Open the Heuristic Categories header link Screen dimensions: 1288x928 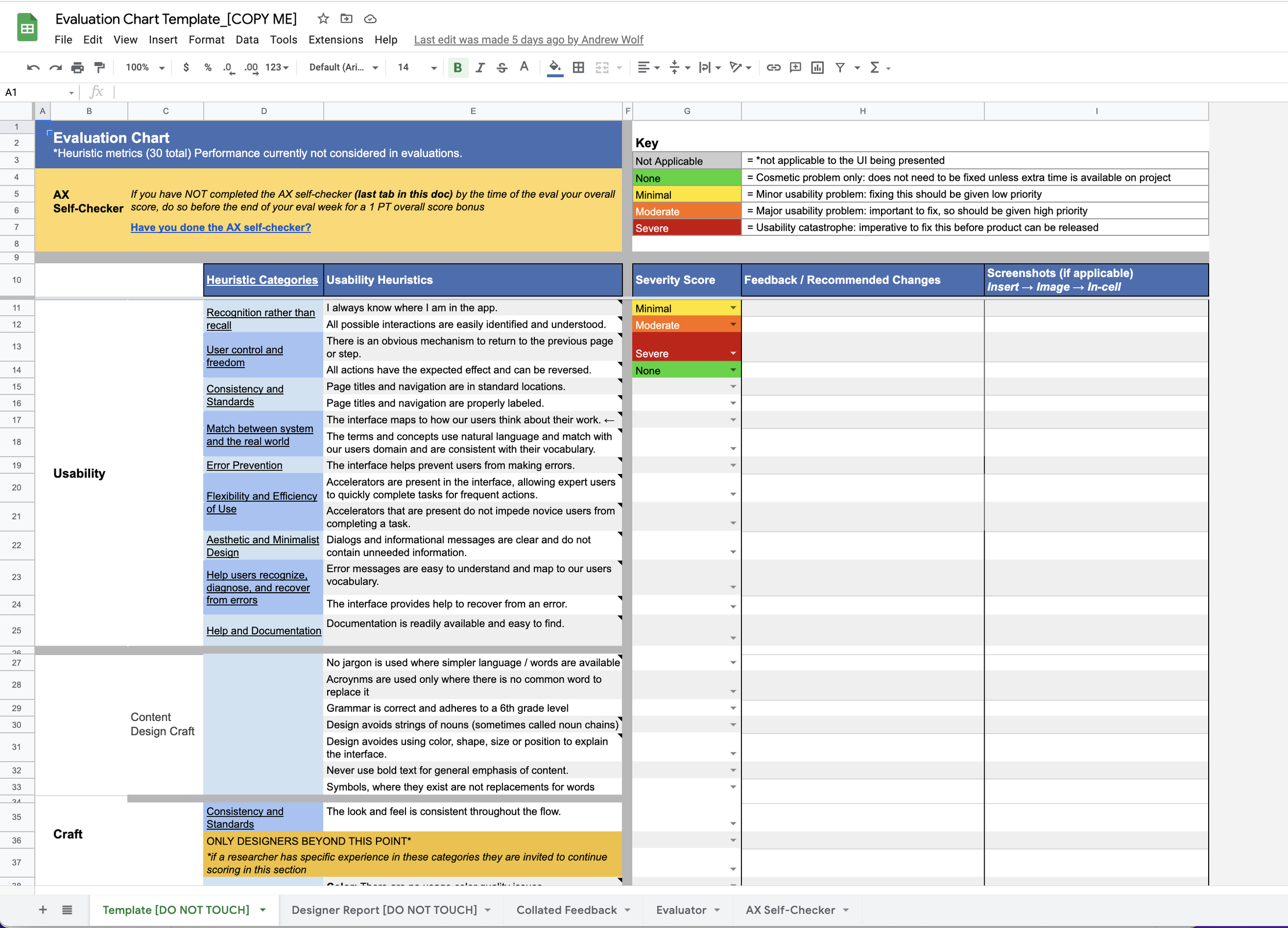[262, 280]
